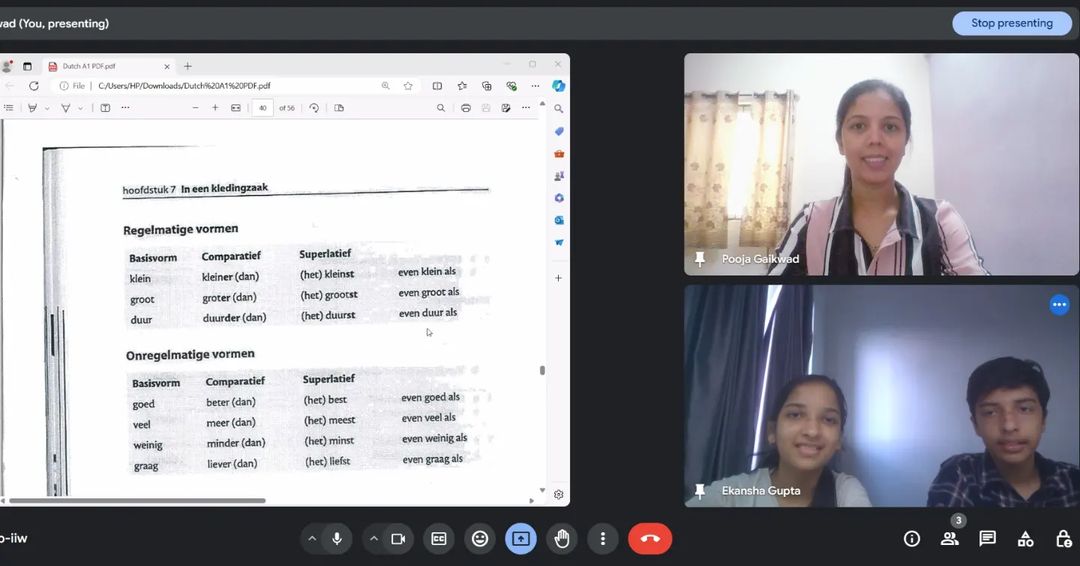Open the activities shapes icon
Image resolution: width=1080 pixels, height=566 pixels.
coord(1026,538)
